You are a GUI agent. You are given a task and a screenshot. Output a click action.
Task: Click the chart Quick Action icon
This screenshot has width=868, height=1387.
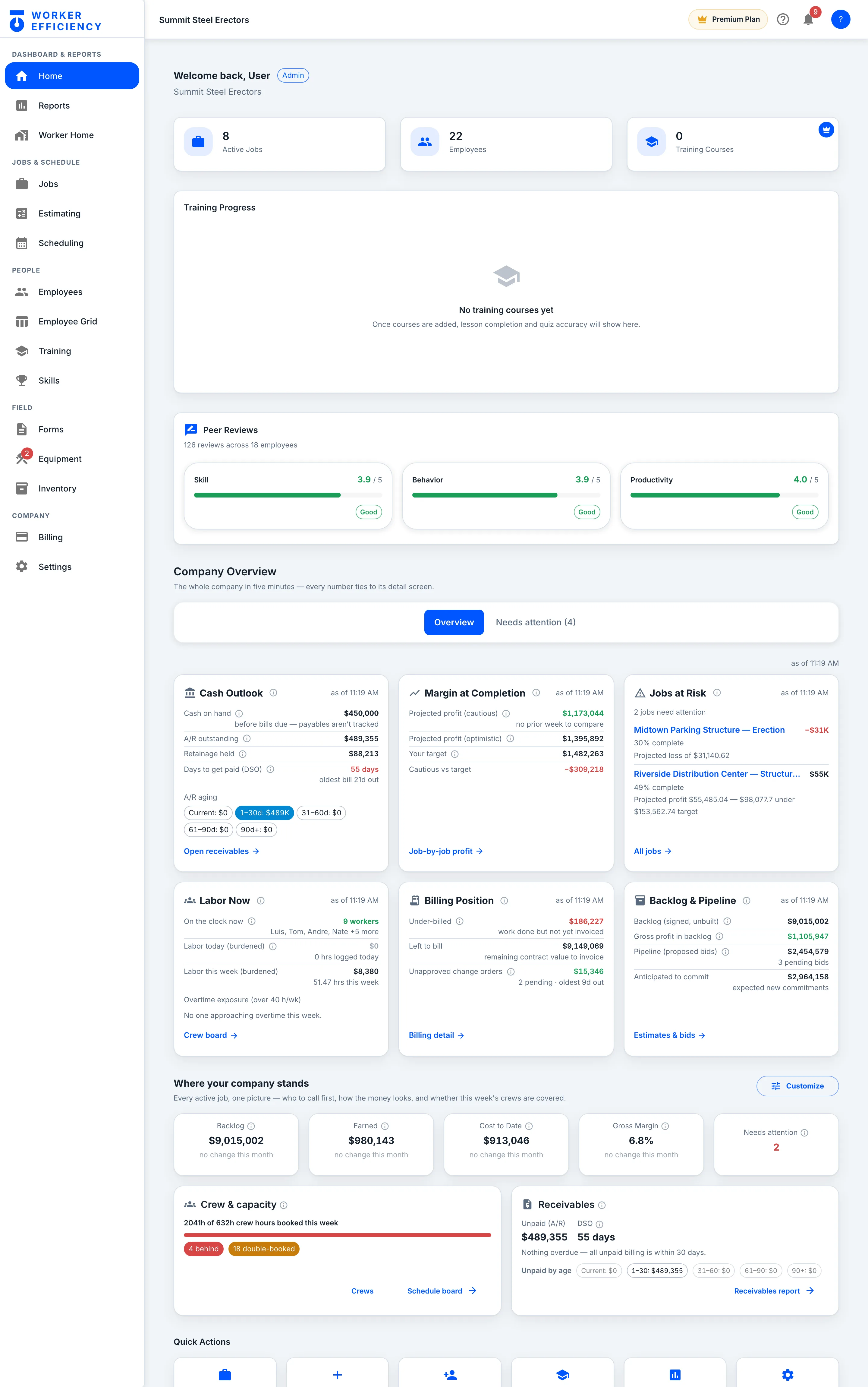coord(675,1374)
